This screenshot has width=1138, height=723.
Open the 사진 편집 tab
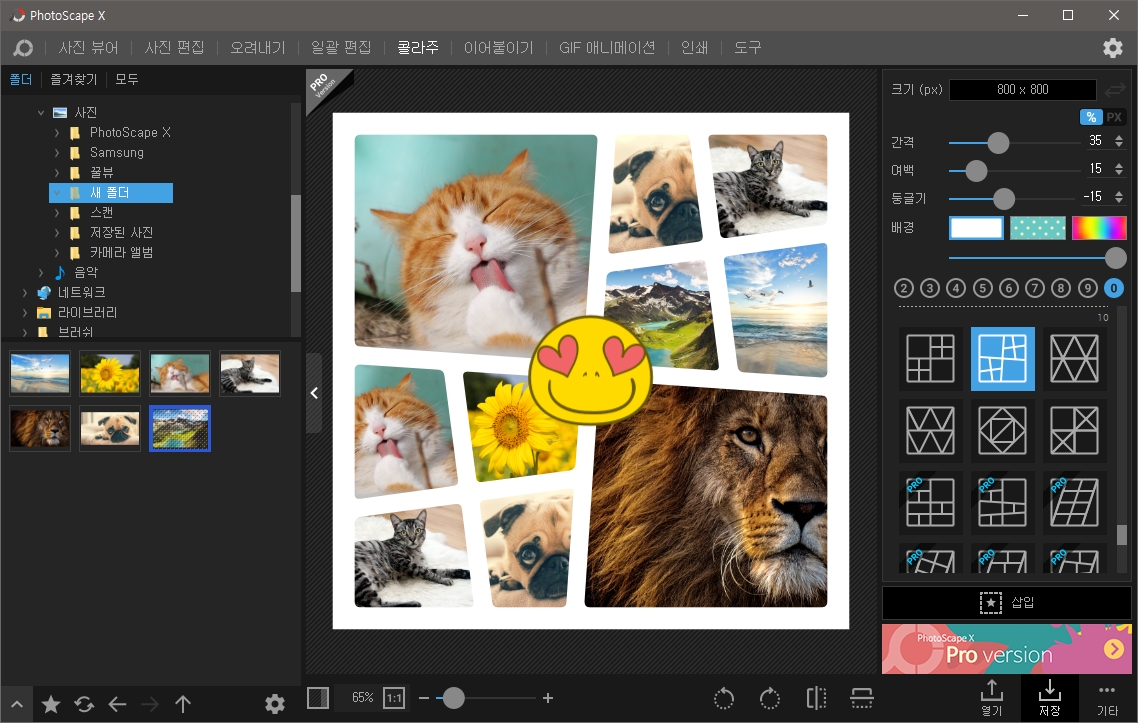174,48
